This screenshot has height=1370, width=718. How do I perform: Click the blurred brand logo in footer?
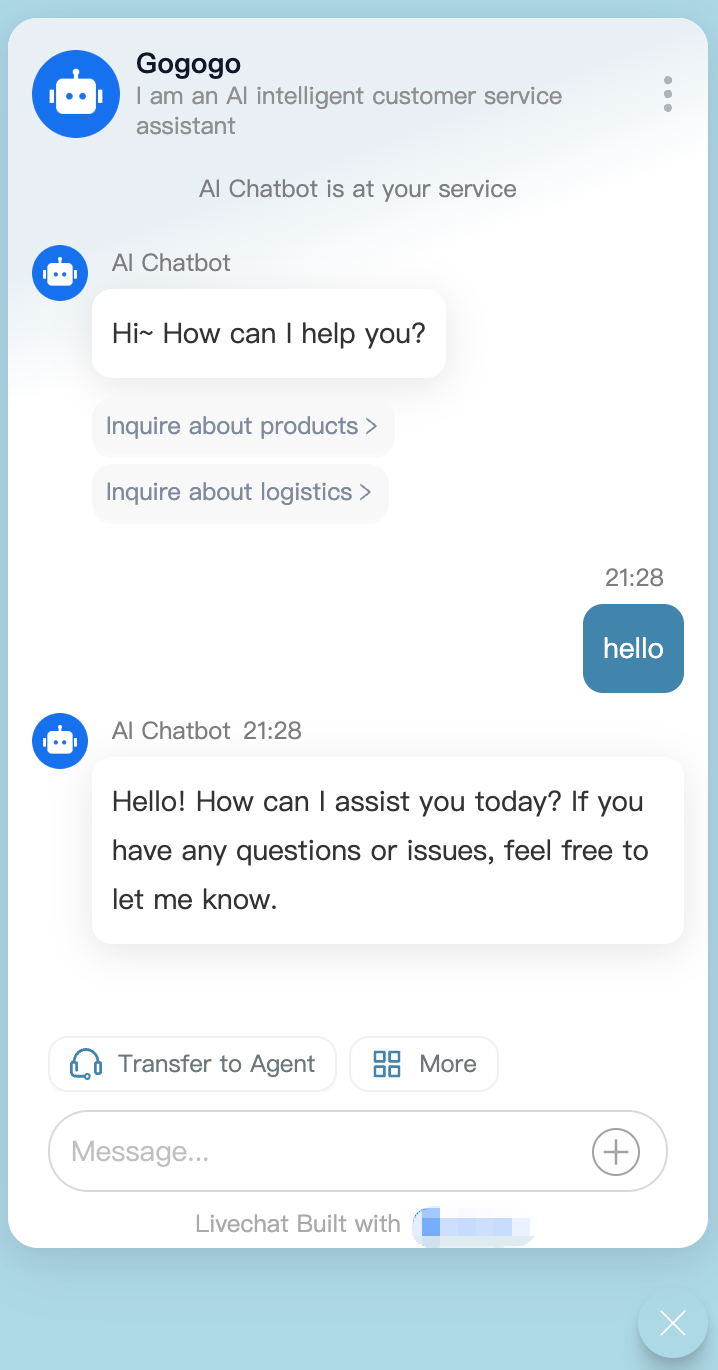[x=472, y=1225]
